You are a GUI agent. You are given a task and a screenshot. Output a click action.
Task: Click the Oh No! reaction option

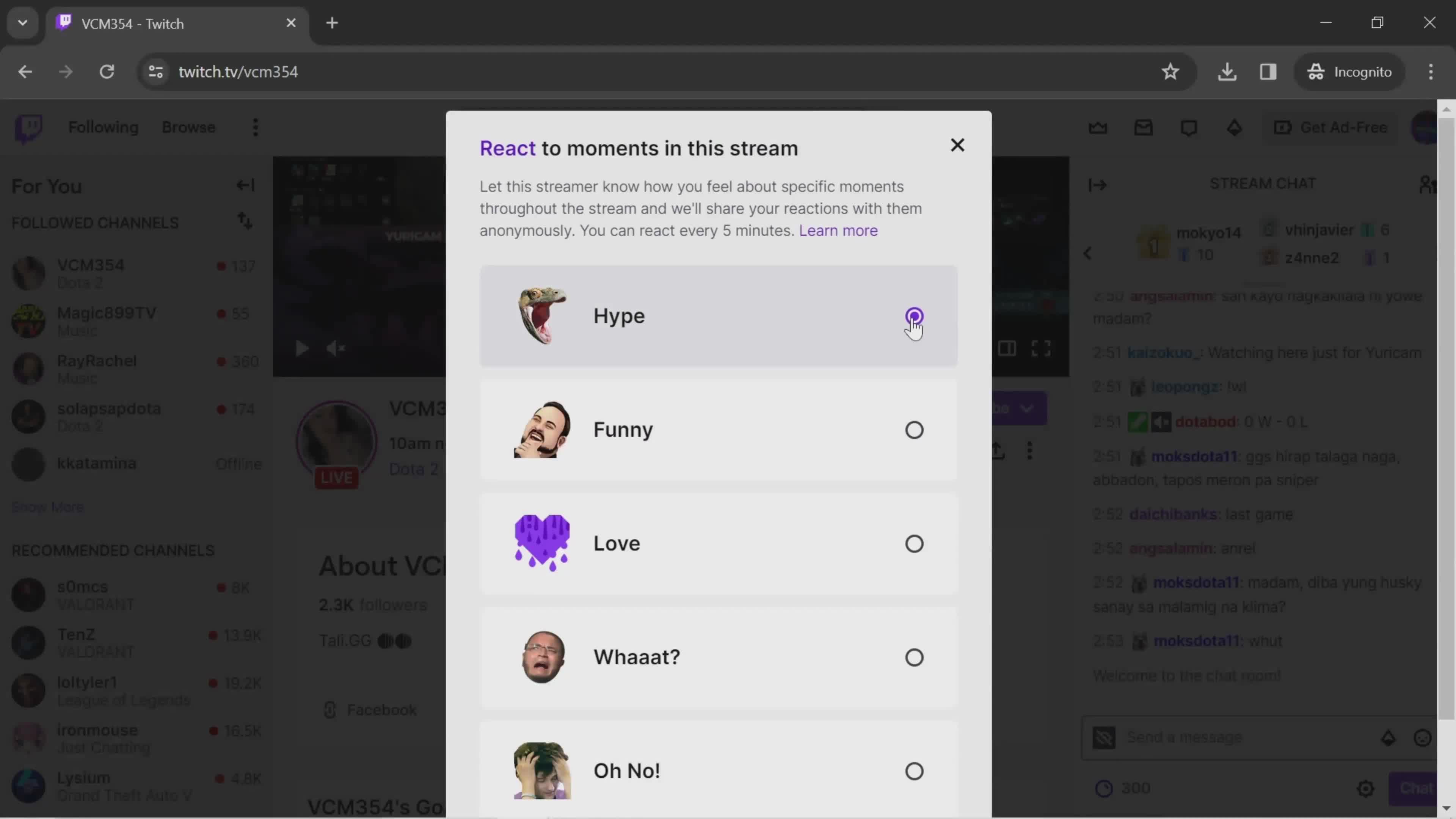[x=913, y=771]
